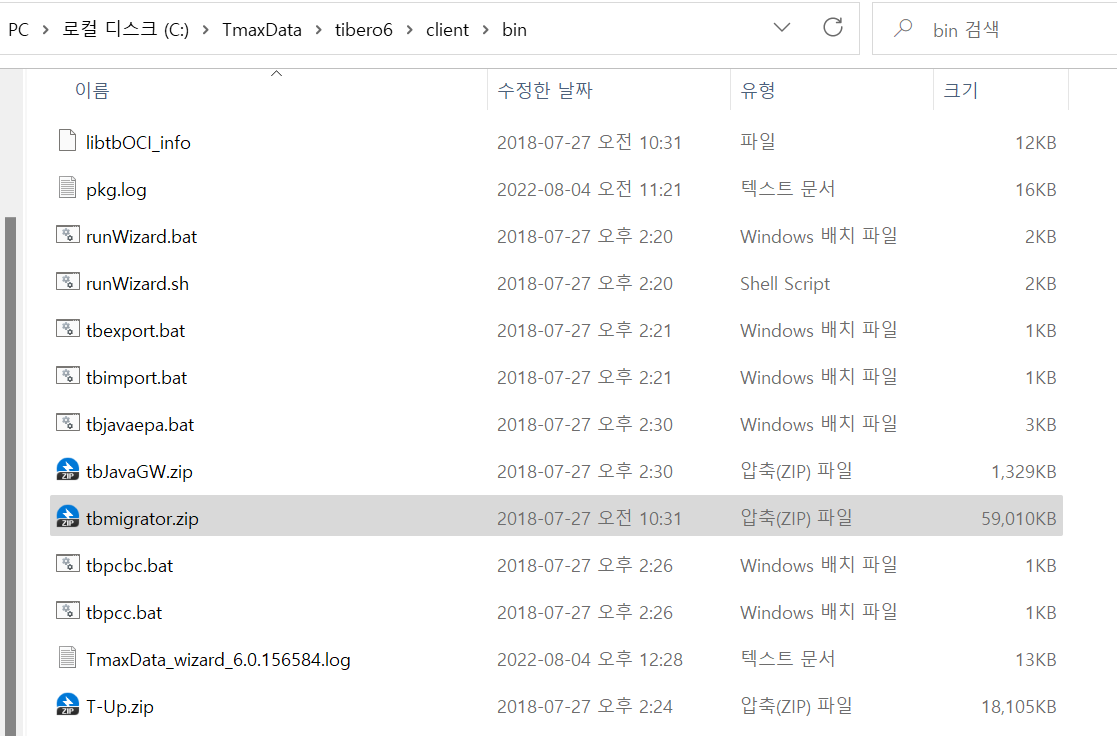Select the tbmigrator.zip file name
Image resolution: width=1117 pixels, height=736 pixels.
142,519
